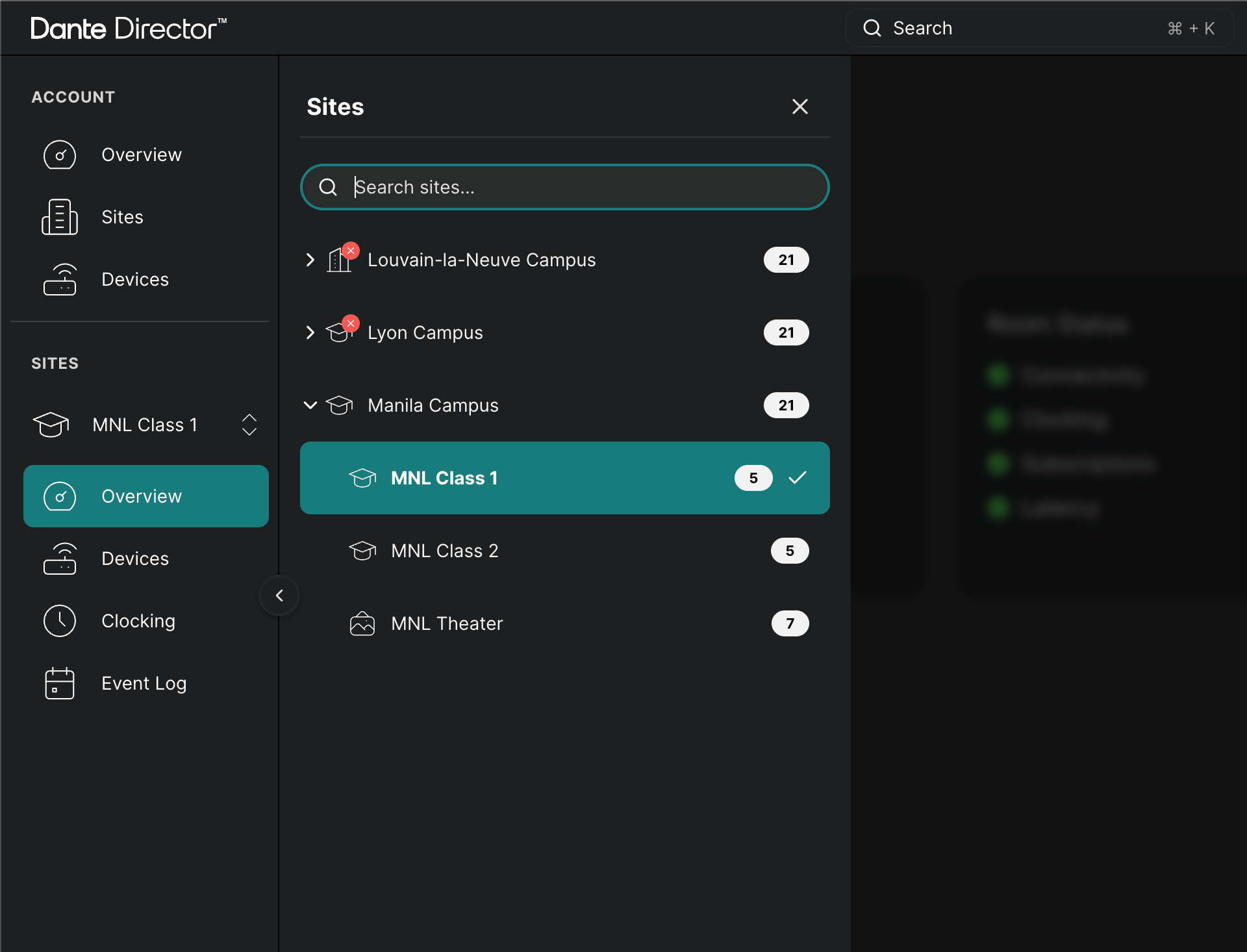Expand the Lyon Campus tree row
The image size is (1247, 952).
click(310, 332)
